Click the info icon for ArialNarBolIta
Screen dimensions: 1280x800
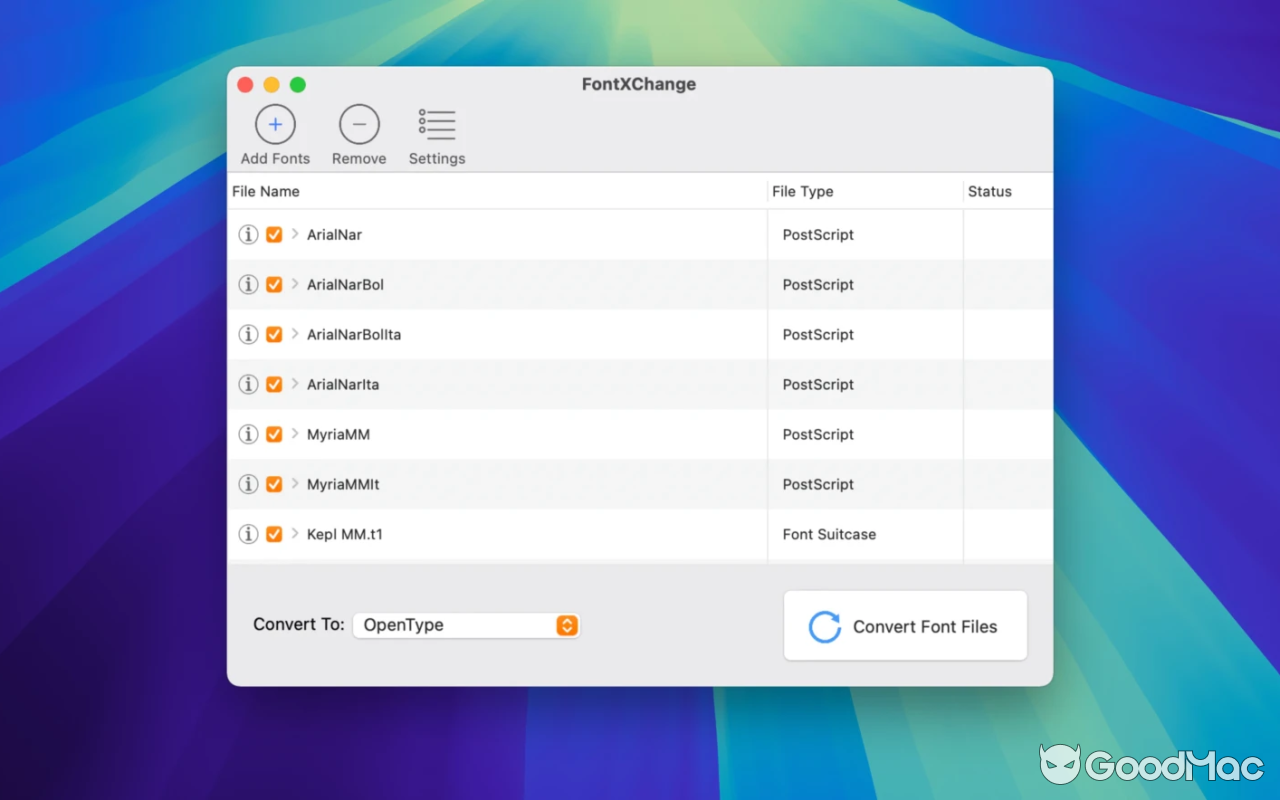(248, 334)
